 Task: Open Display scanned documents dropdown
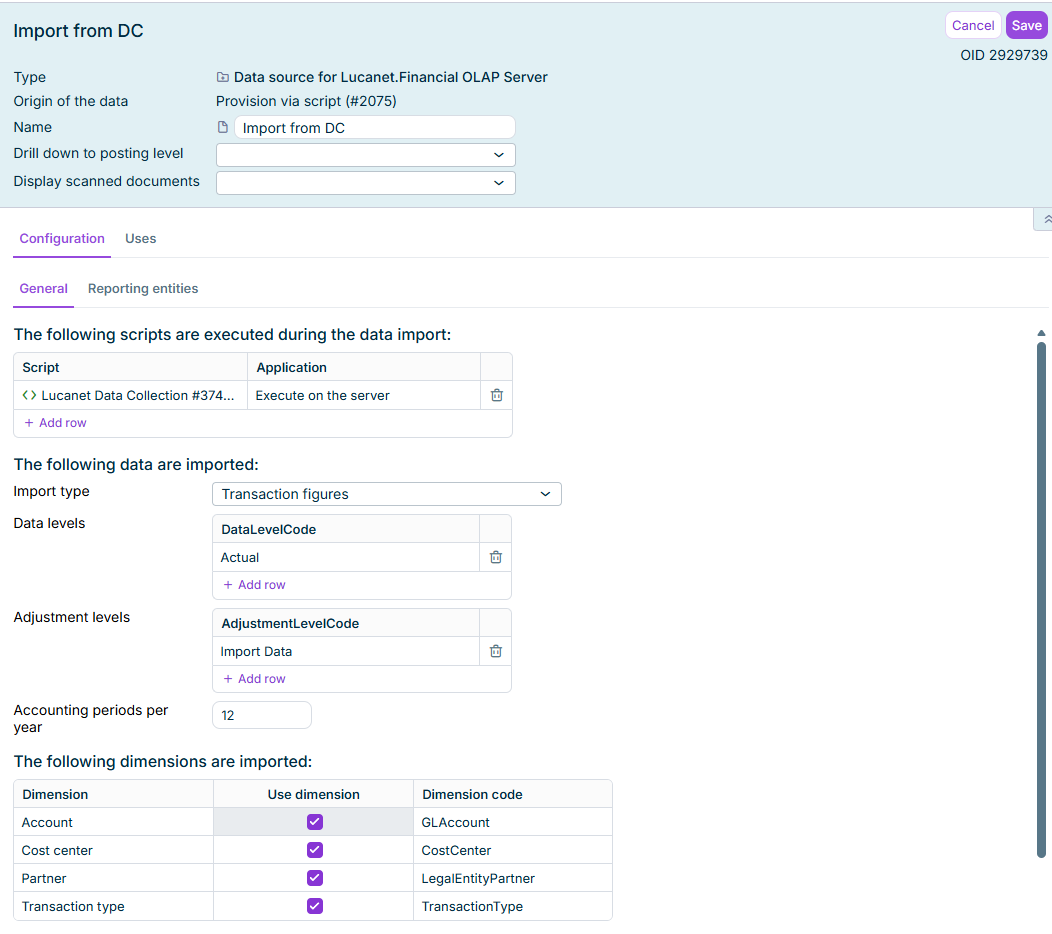366,183
